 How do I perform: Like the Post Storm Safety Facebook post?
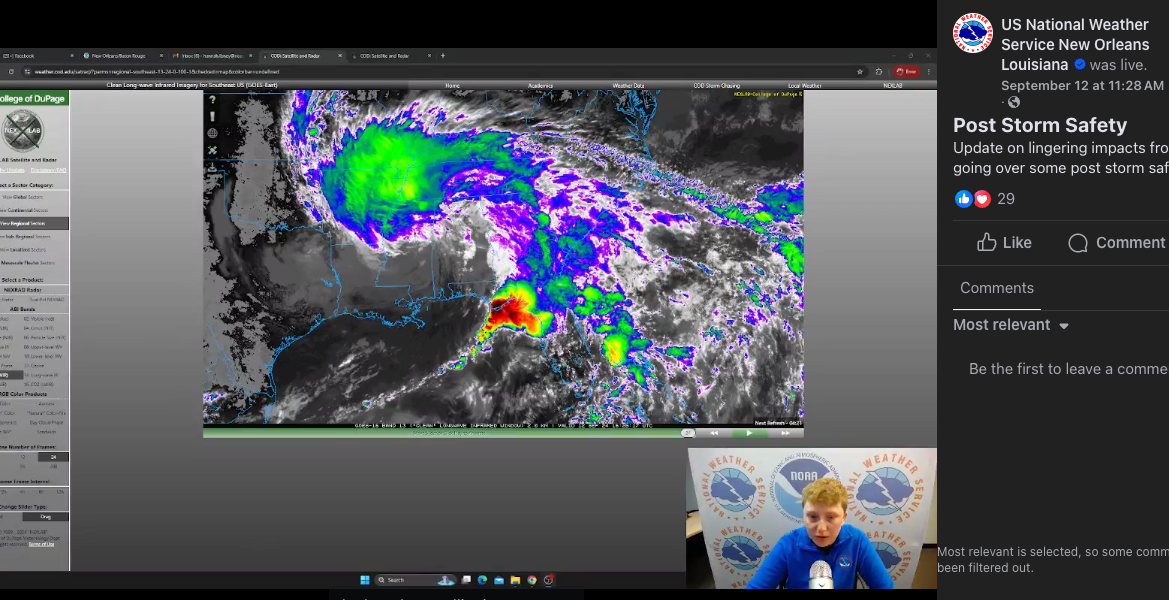point(1004,242)
